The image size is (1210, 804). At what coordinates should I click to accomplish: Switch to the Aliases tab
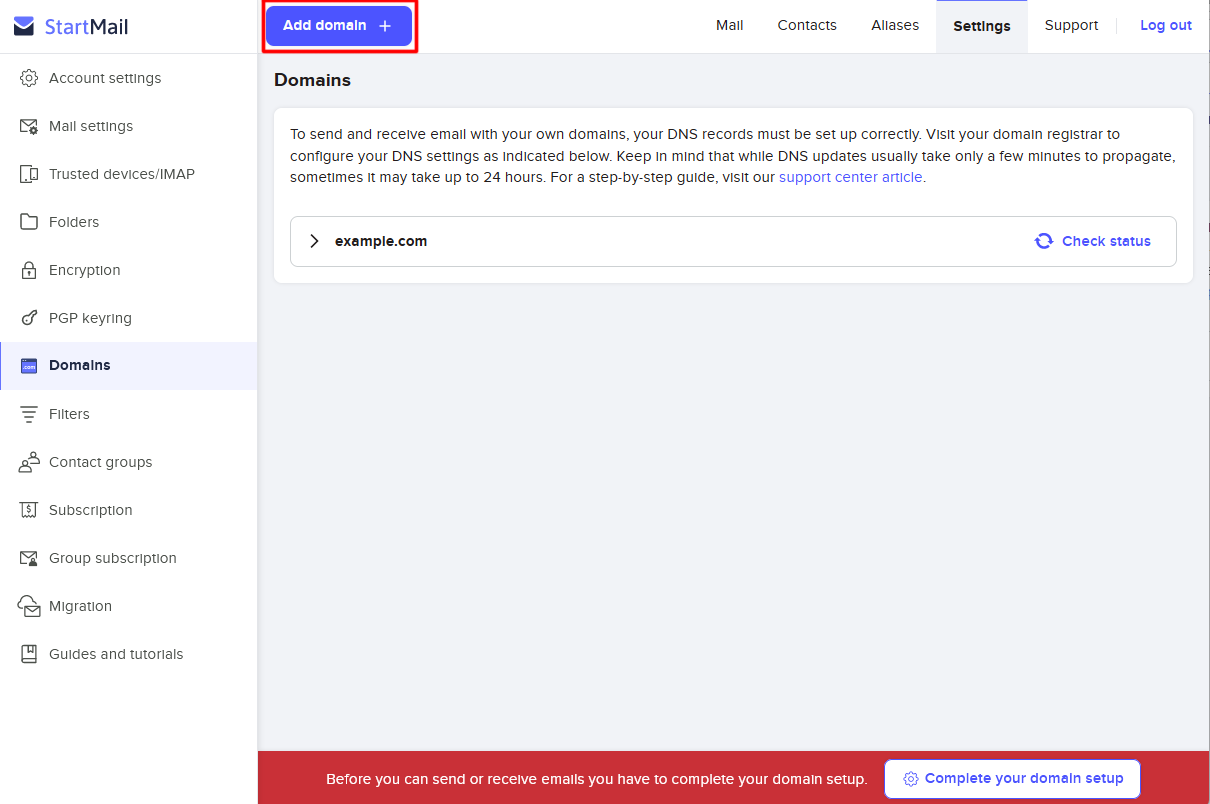click(x=894, y=25)
